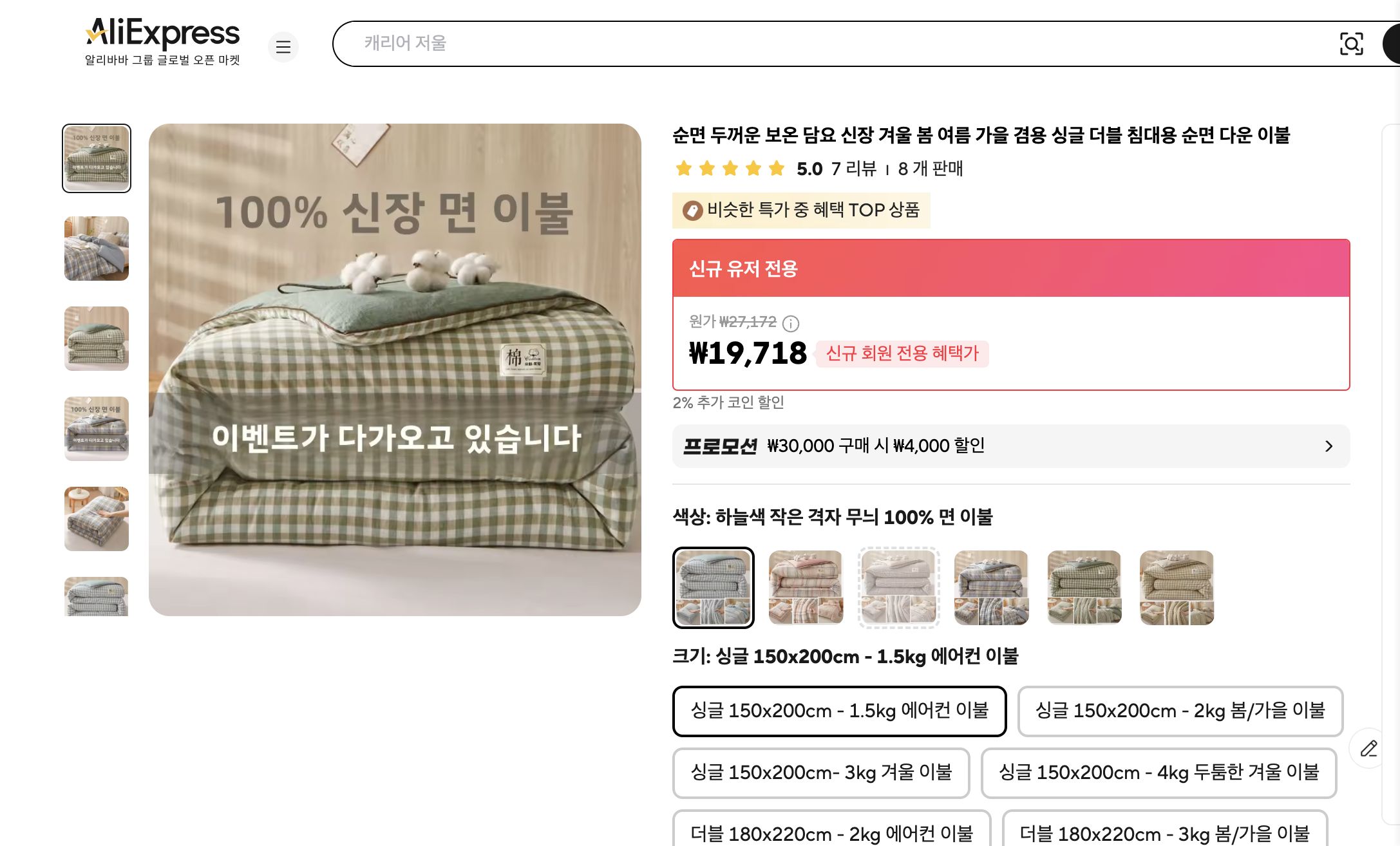Select size 싱글 150x200cm 2kg 봄/가을 이불
The image size is (1400, 846).
coord(1181,711)
